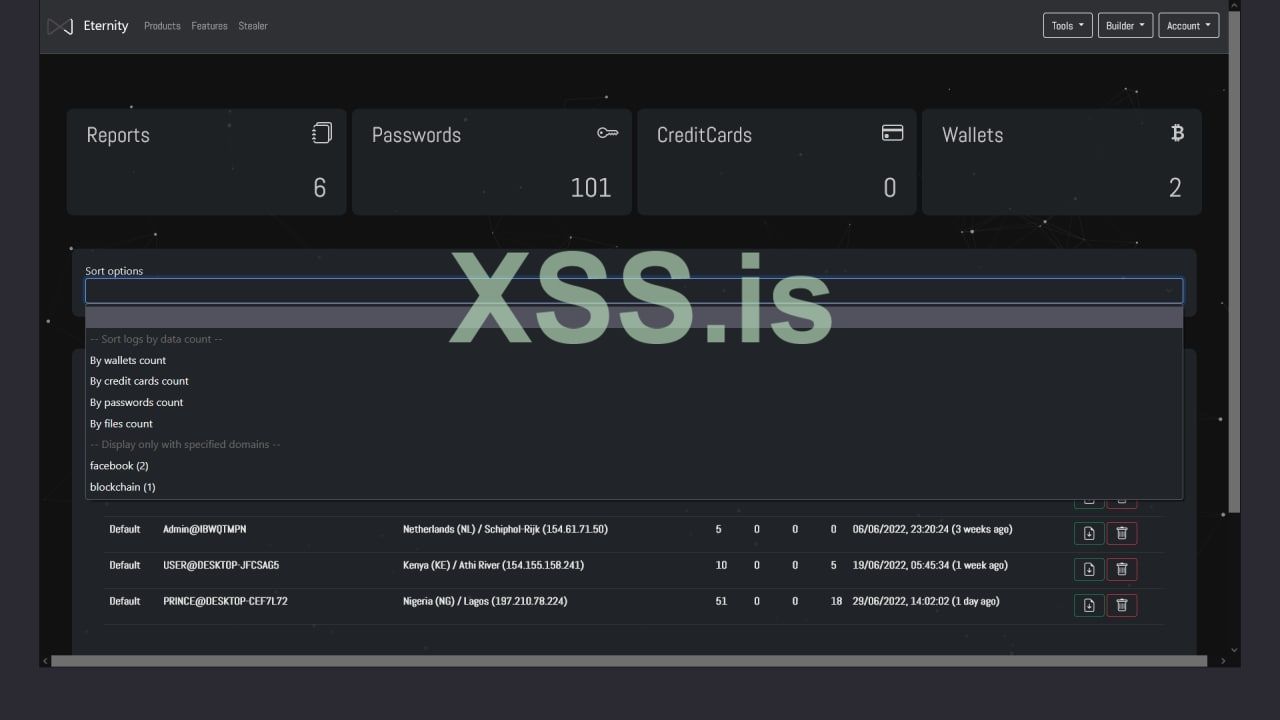Screen dimensions: 1280x720
Task: Download the Admin@IBWQTMPN log
Action: [1089, 533]
